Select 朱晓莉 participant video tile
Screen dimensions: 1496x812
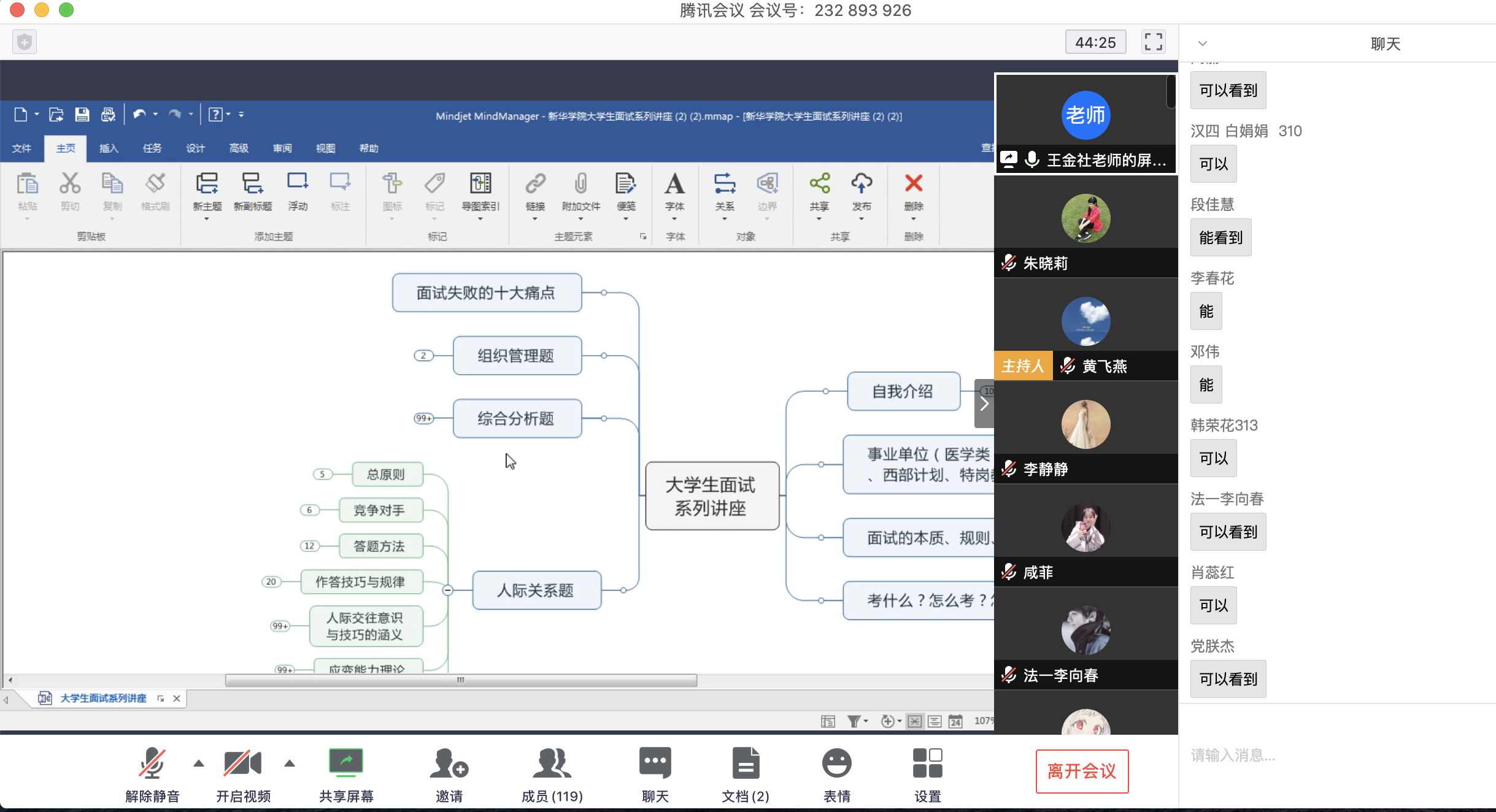(x=1085, y=227)
